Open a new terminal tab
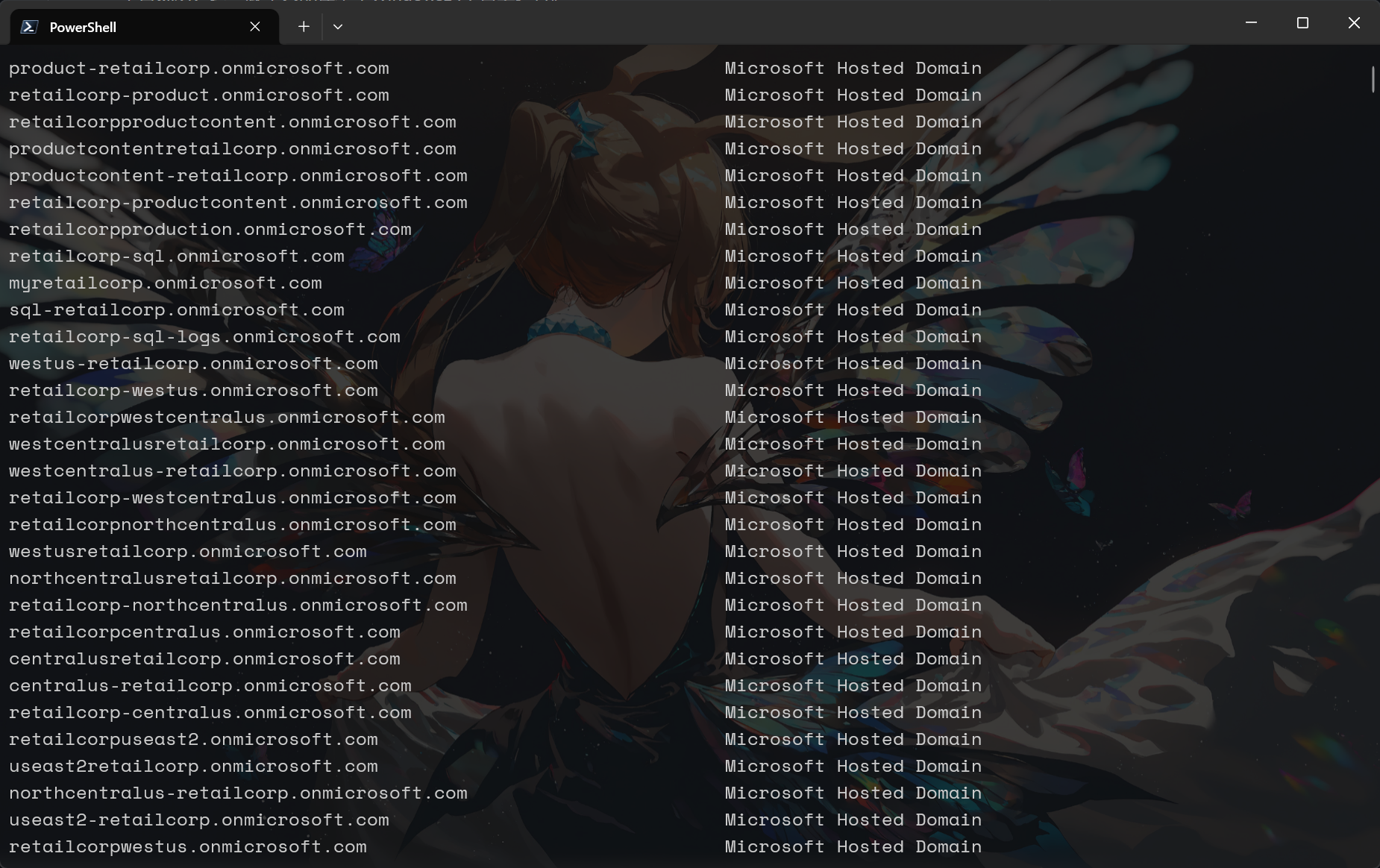This screenshot has height=868, width=1380. (x=304, y=27)
